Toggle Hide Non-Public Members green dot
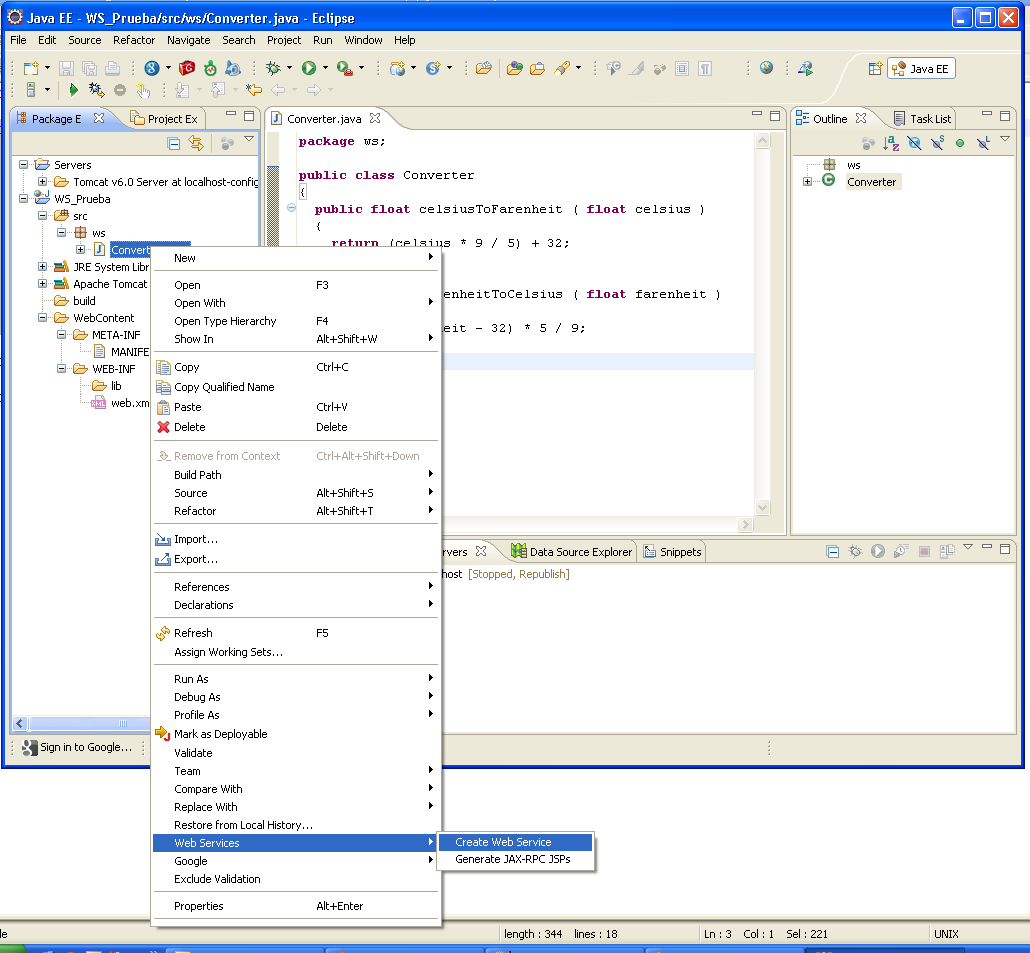Image resolution: width=1030 pixels, height=953 pixels. coord(960,143)
